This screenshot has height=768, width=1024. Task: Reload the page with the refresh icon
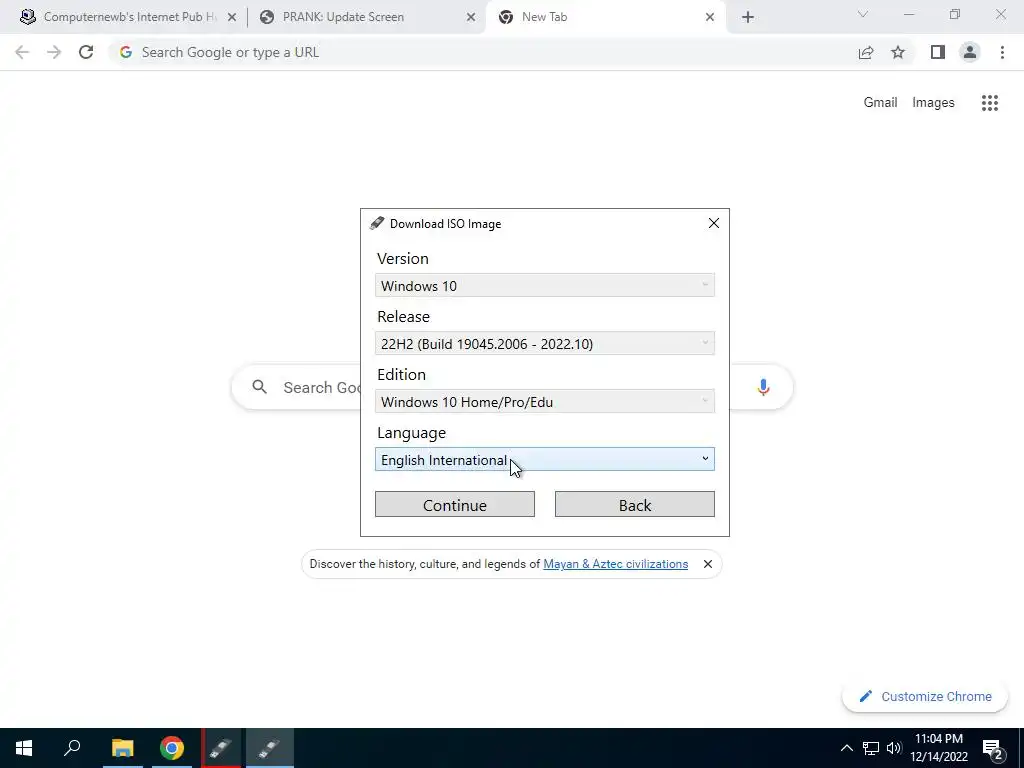(86, 52)
